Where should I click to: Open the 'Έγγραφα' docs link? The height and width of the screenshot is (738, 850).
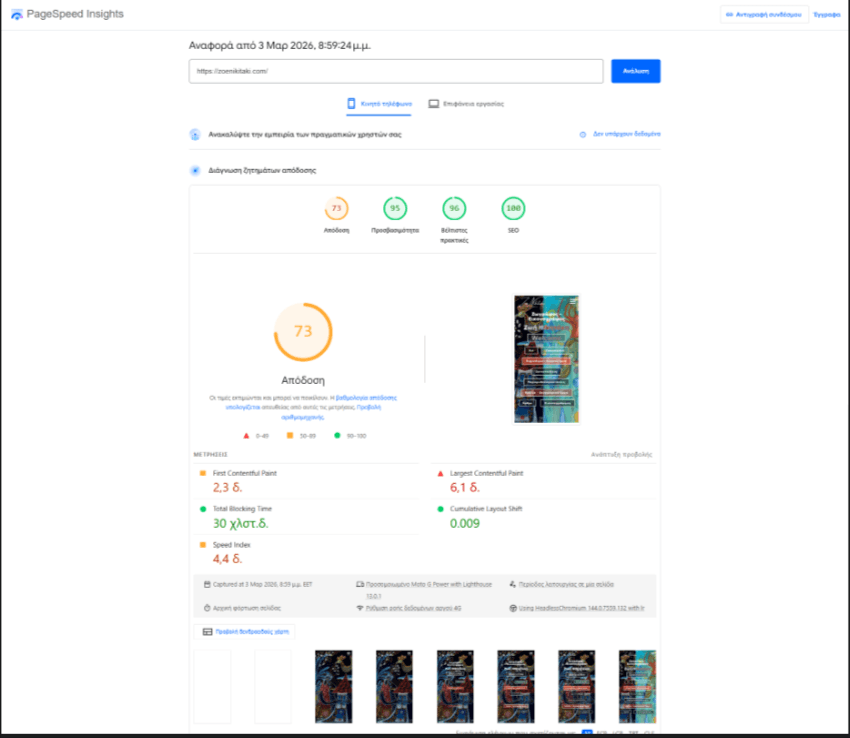coord(826,15)
